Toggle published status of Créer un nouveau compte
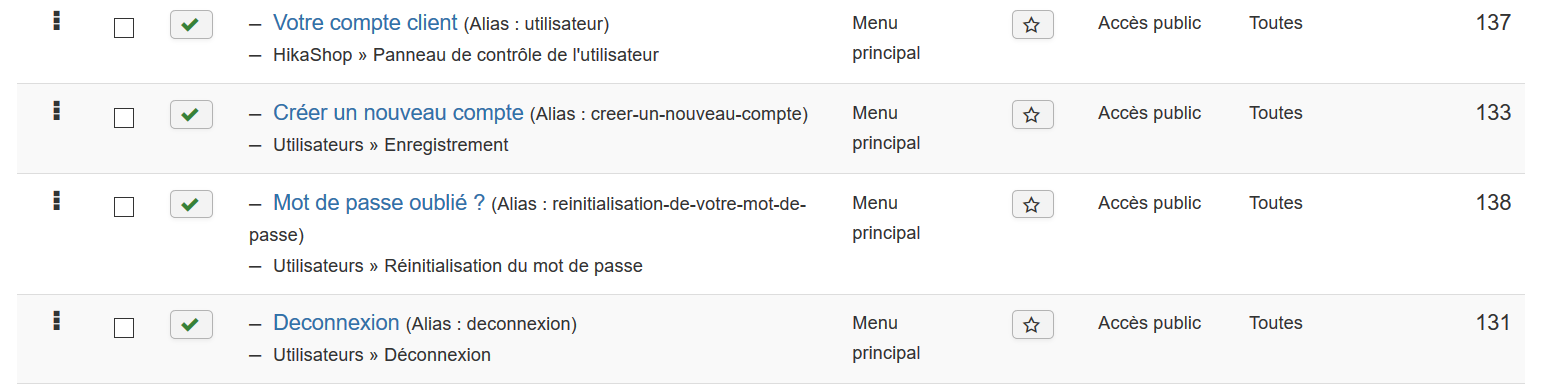 [191, 115]
